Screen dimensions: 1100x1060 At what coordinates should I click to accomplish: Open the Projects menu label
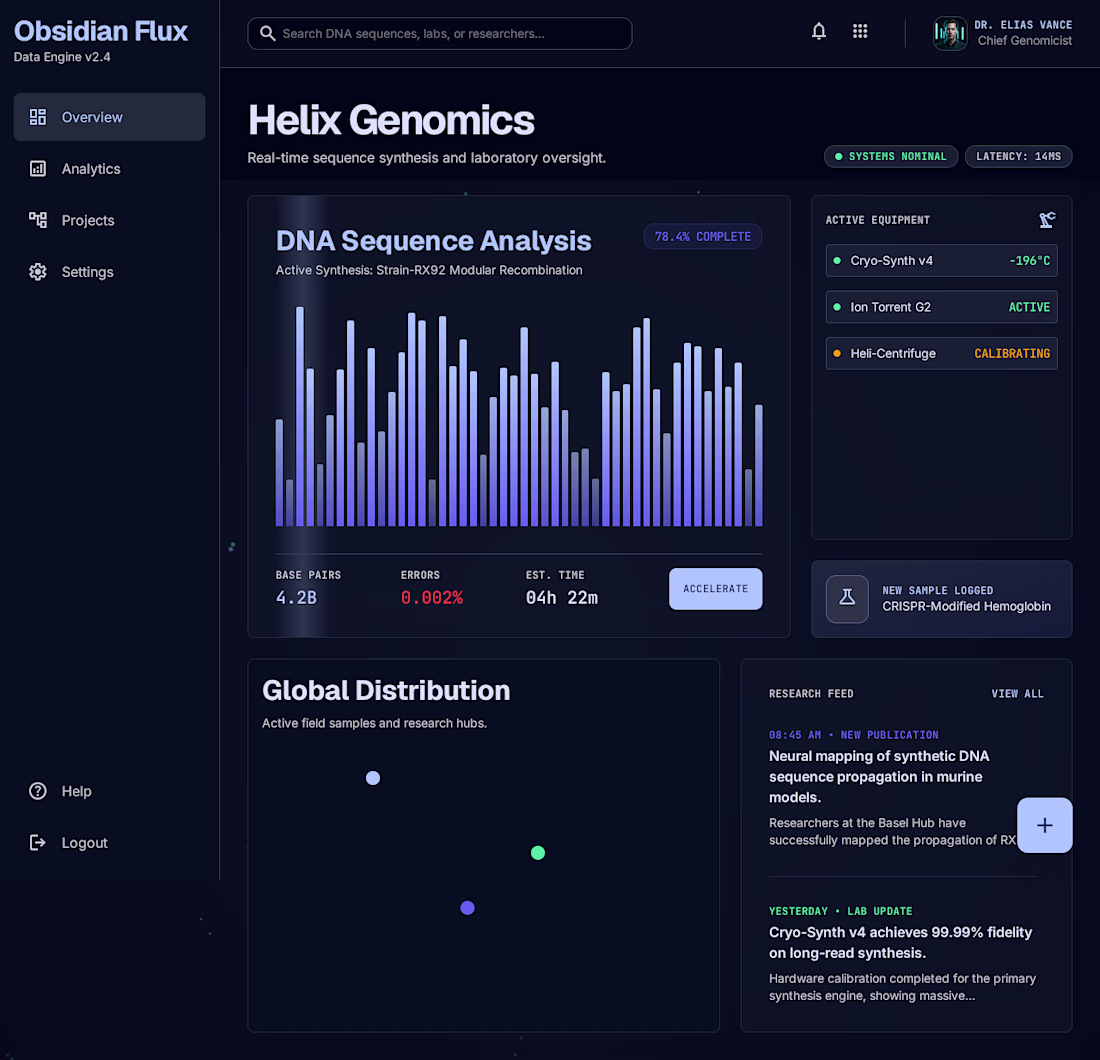pos(88,220)
